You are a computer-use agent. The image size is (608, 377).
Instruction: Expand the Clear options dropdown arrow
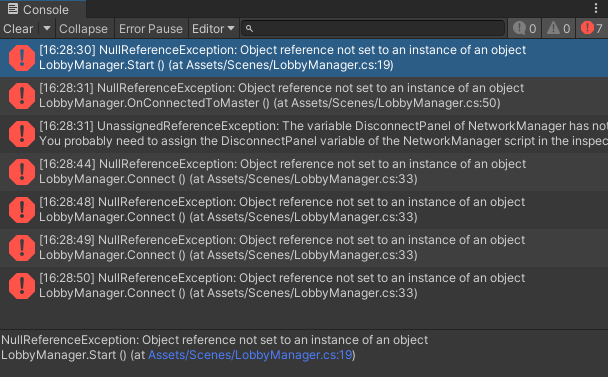(47, 28)
